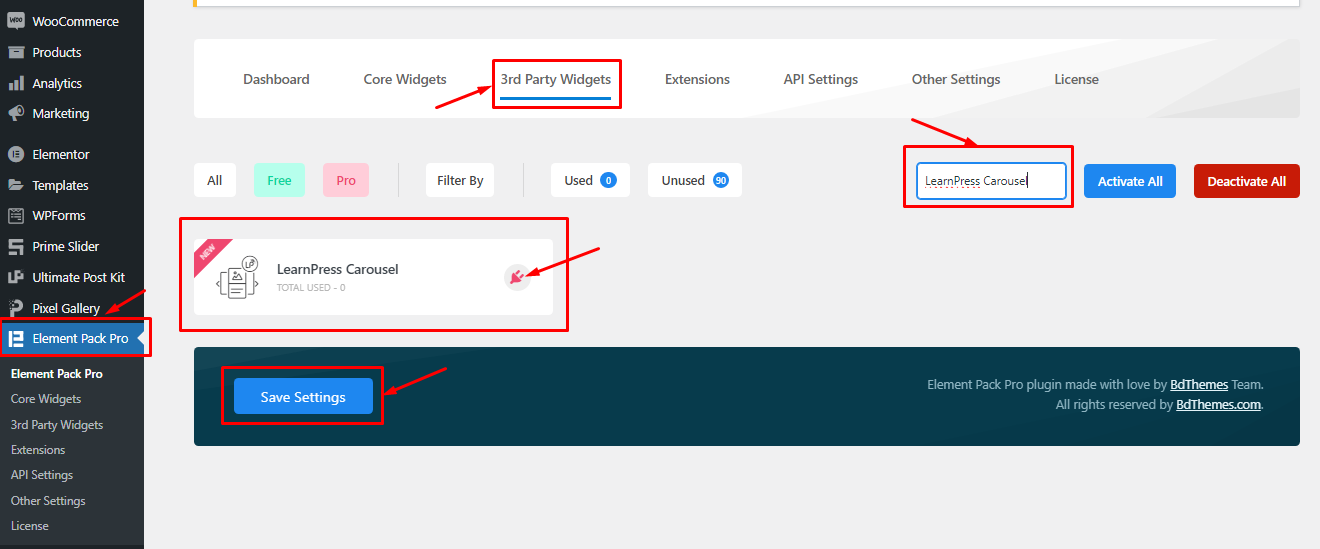The width and height of the screenshot is (1320, 549).
Task: Click the Prime Slider icon
Action: (x=16, y=247)
